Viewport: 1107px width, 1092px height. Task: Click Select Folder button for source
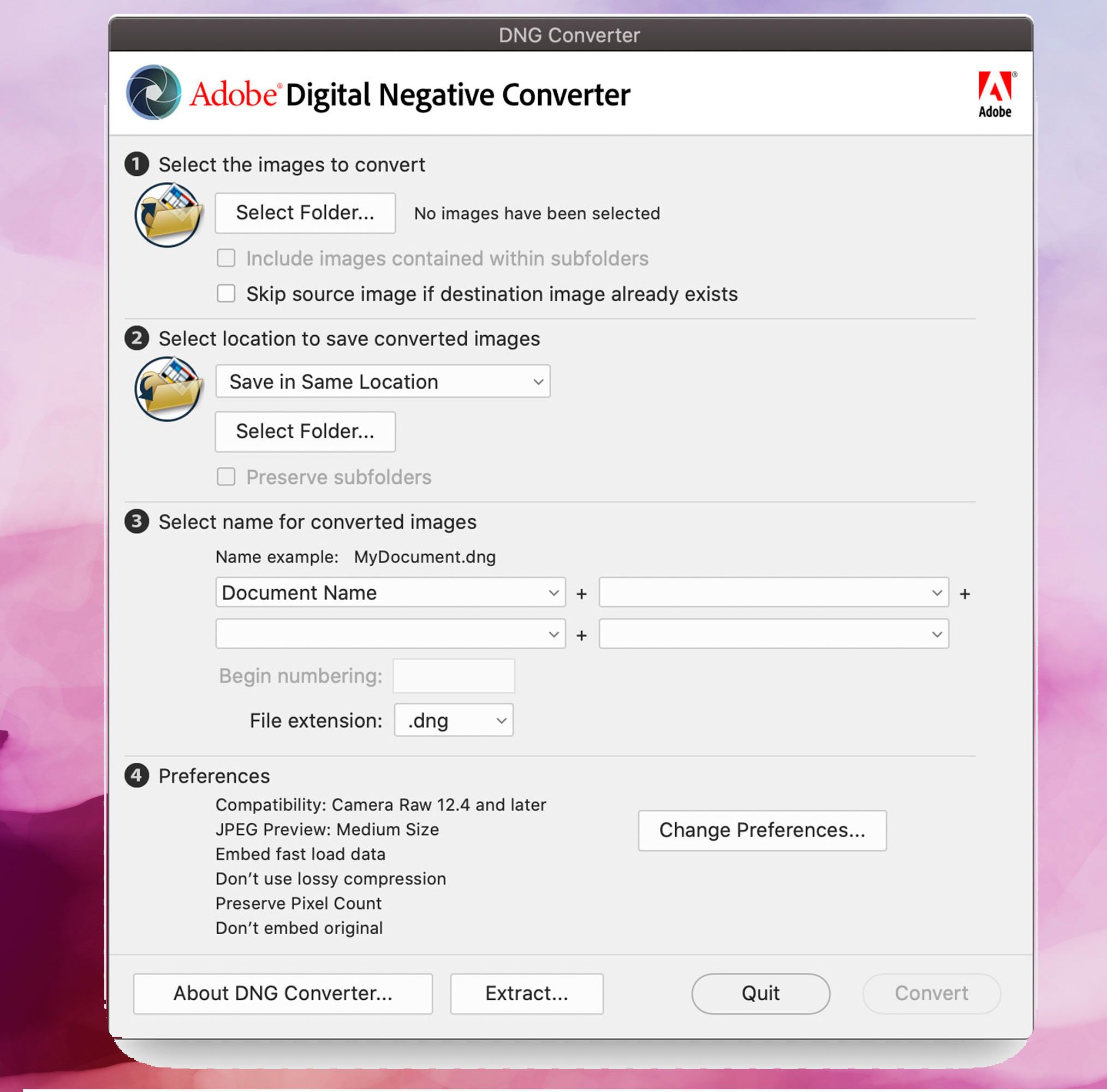point(304,213)
